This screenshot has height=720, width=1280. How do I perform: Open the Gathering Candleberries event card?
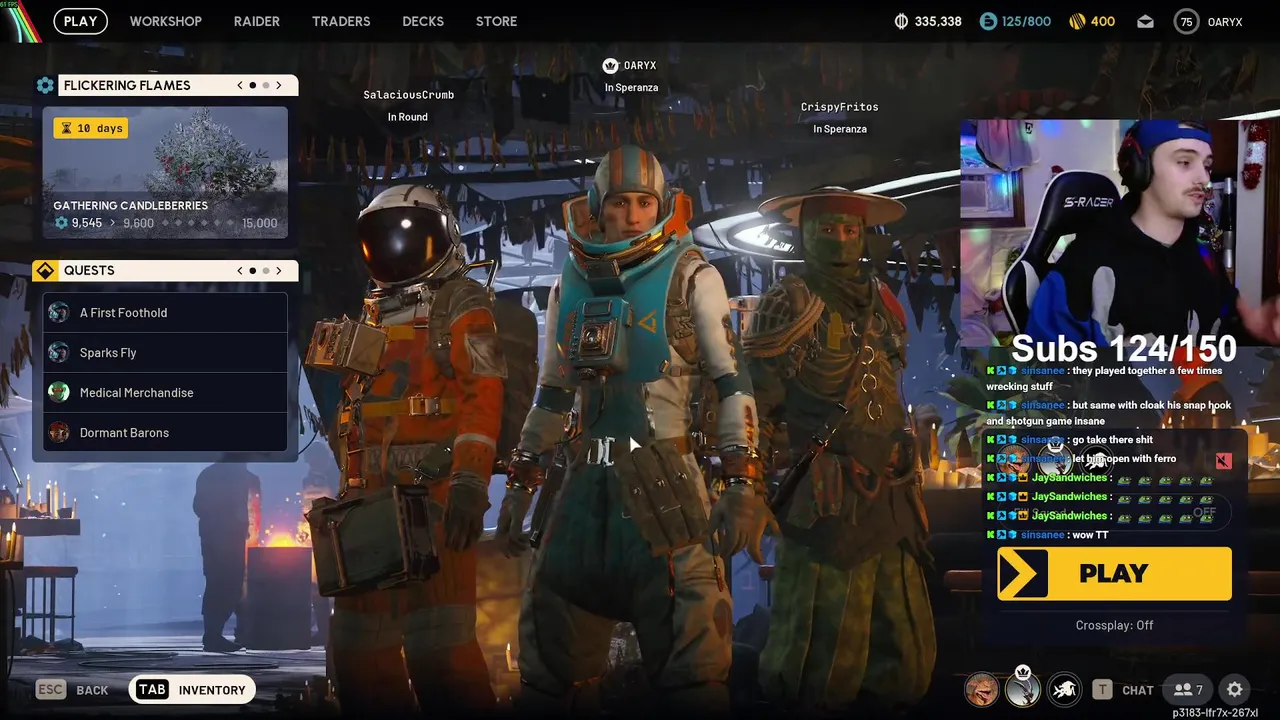[165, 172]
